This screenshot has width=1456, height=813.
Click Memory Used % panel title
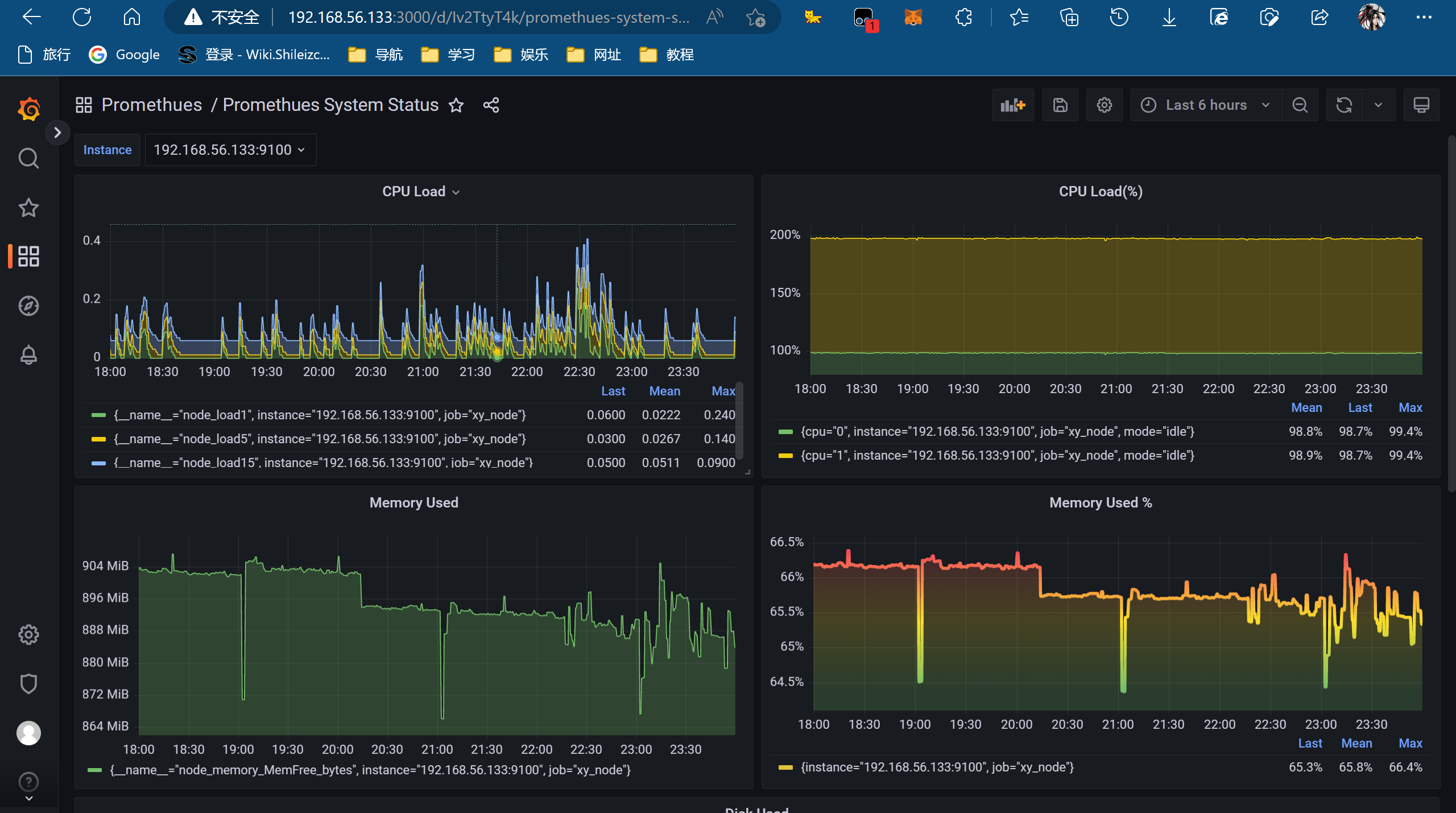click(1101, 503)
